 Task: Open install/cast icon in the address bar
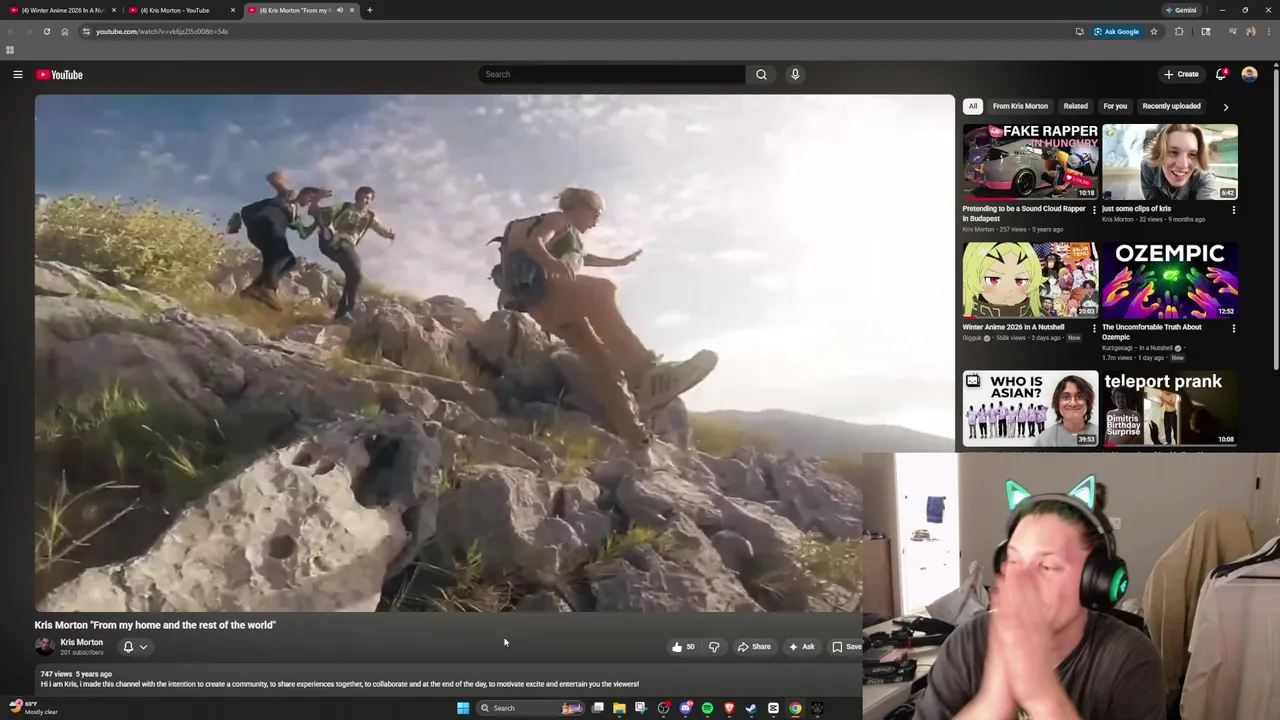[x=1079, y=31]
